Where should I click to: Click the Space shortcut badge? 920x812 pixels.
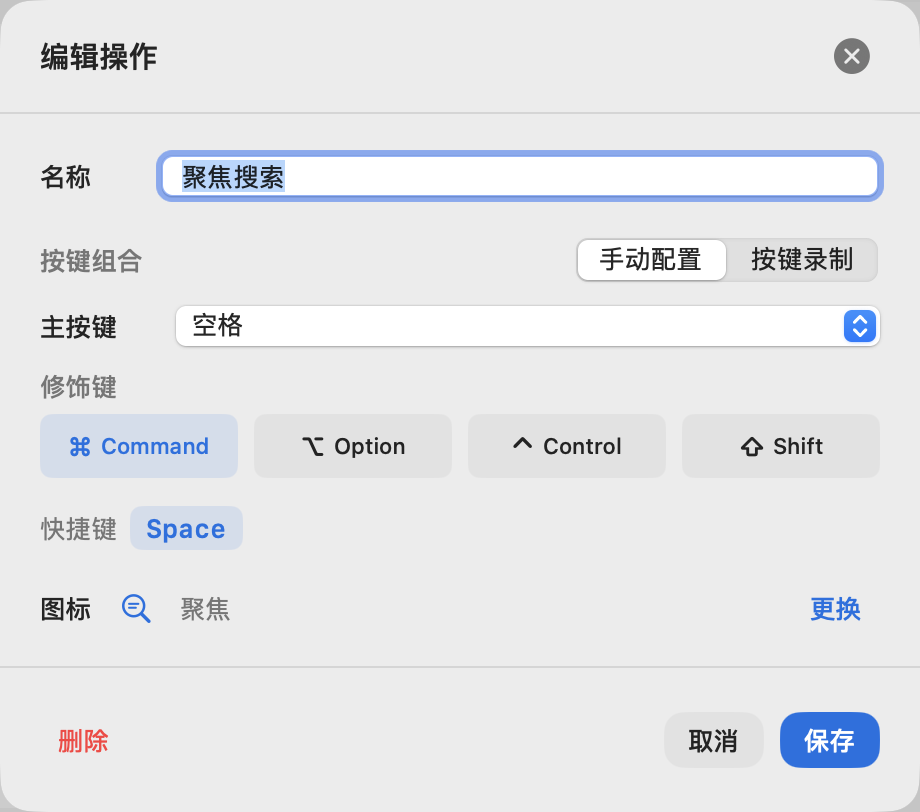(x=186, y=528)
